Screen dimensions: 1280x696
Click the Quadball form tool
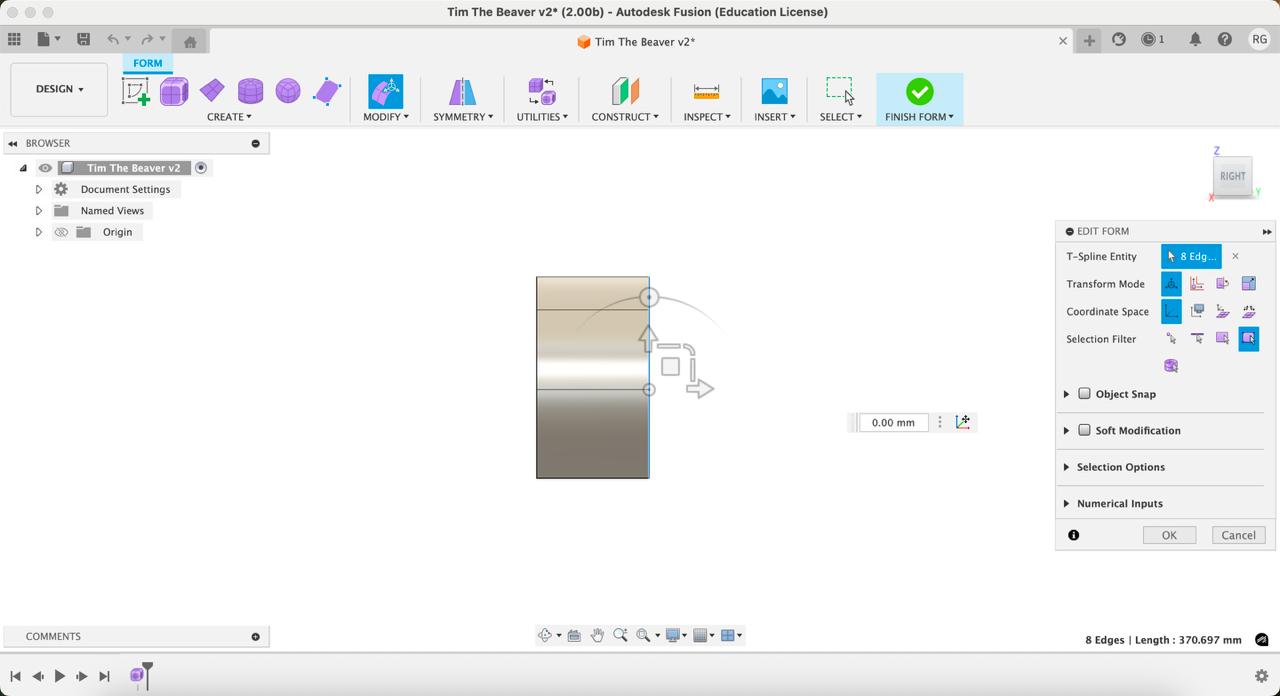point(288,92)
